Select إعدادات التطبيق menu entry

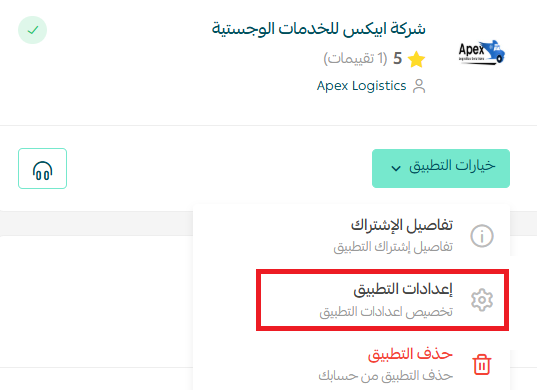pos(382,300)
